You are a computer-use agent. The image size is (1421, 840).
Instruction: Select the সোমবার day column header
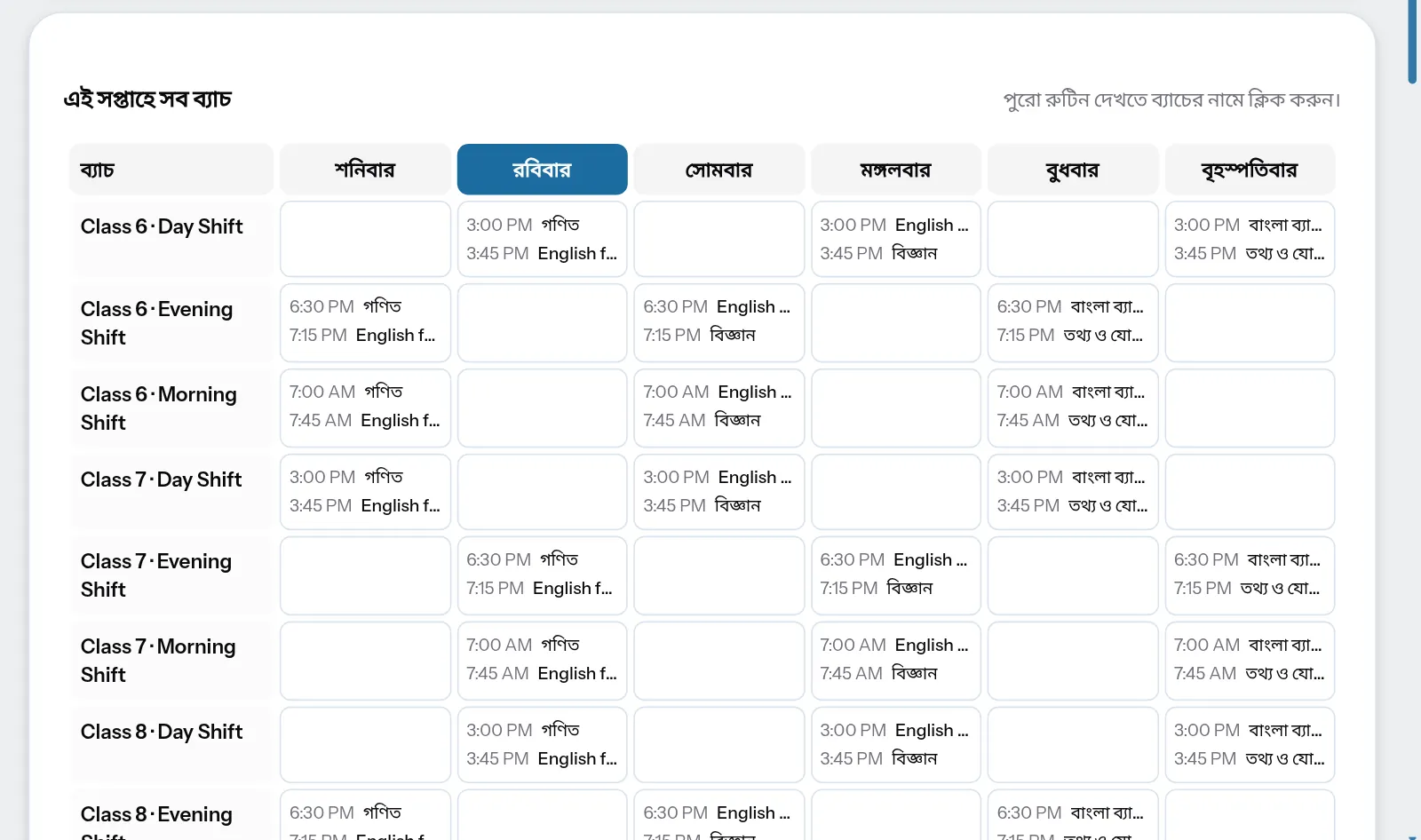coord(719,170)
